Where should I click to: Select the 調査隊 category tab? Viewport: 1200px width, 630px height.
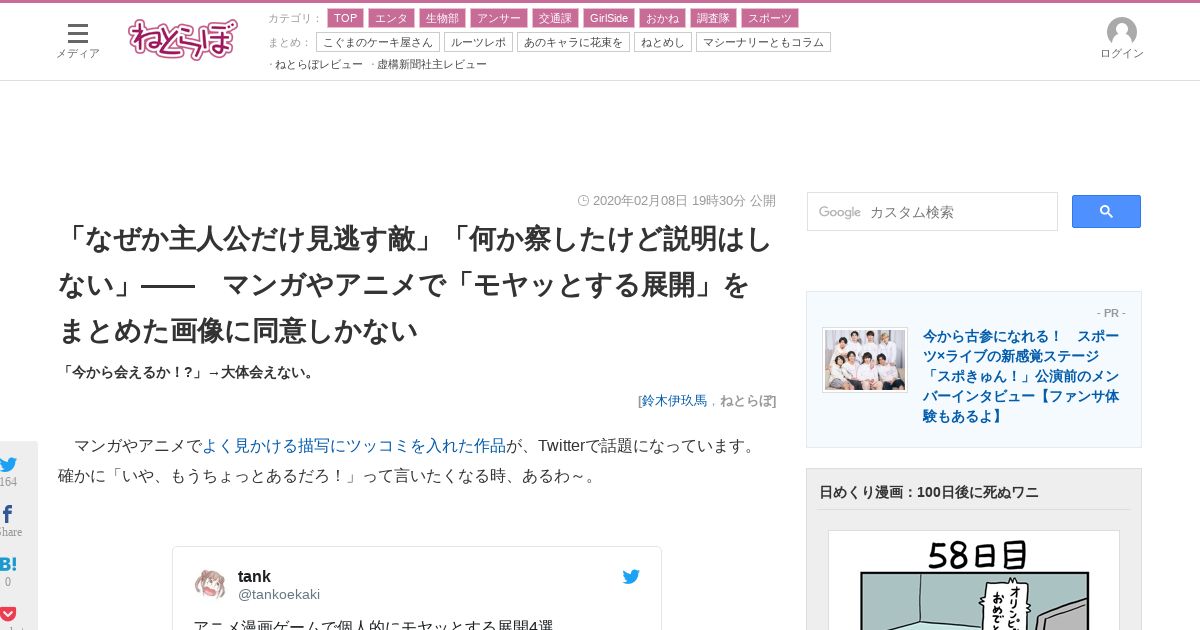(x=713, y=18)
